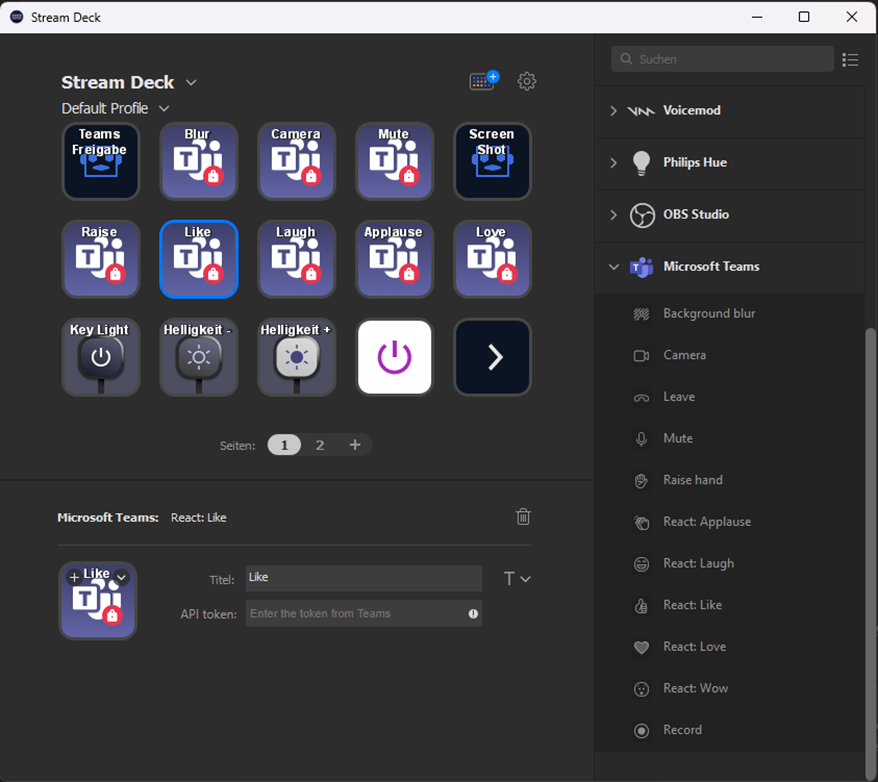The image size is (878, 782).
Task: Select the Screen Shot key
Action: 492,161
